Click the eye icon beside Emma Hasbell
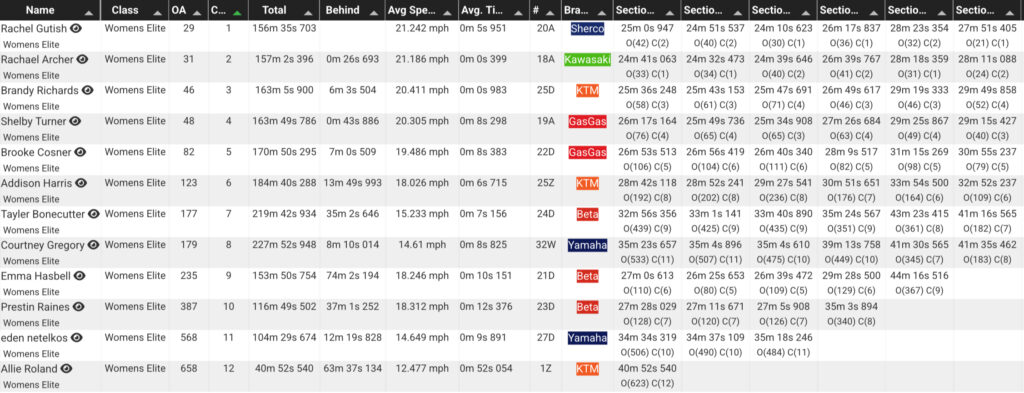 click(x=79, y=275)
